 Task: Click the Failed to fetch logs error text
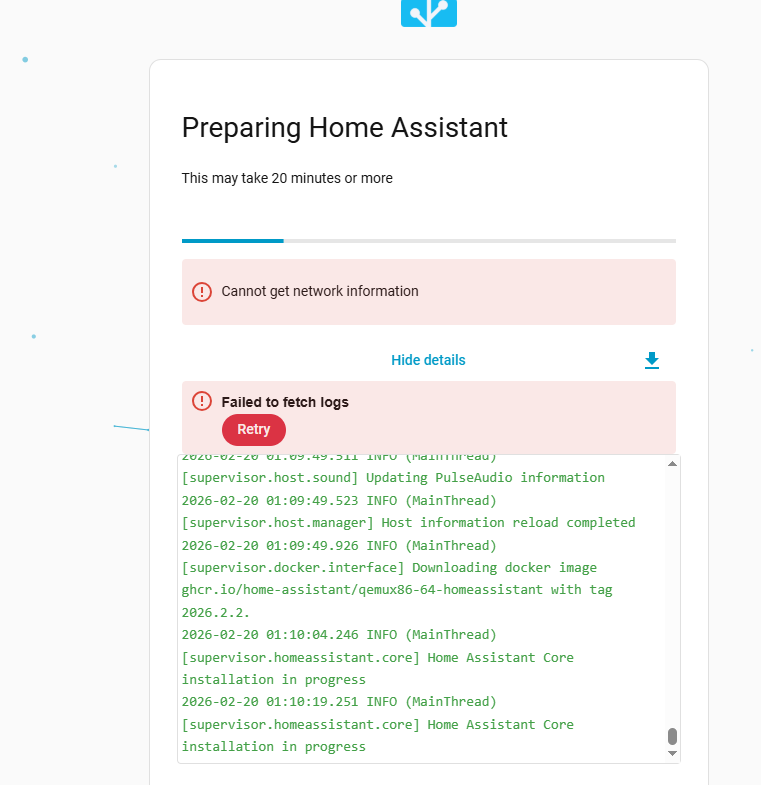point(285,402)
